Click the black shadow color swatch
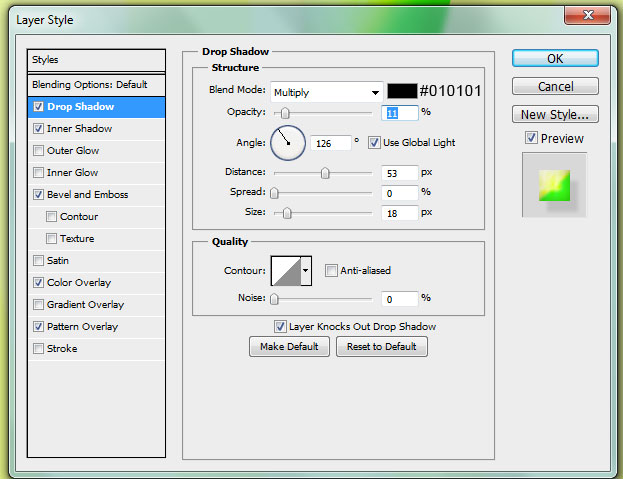 [x=401, y=91]
